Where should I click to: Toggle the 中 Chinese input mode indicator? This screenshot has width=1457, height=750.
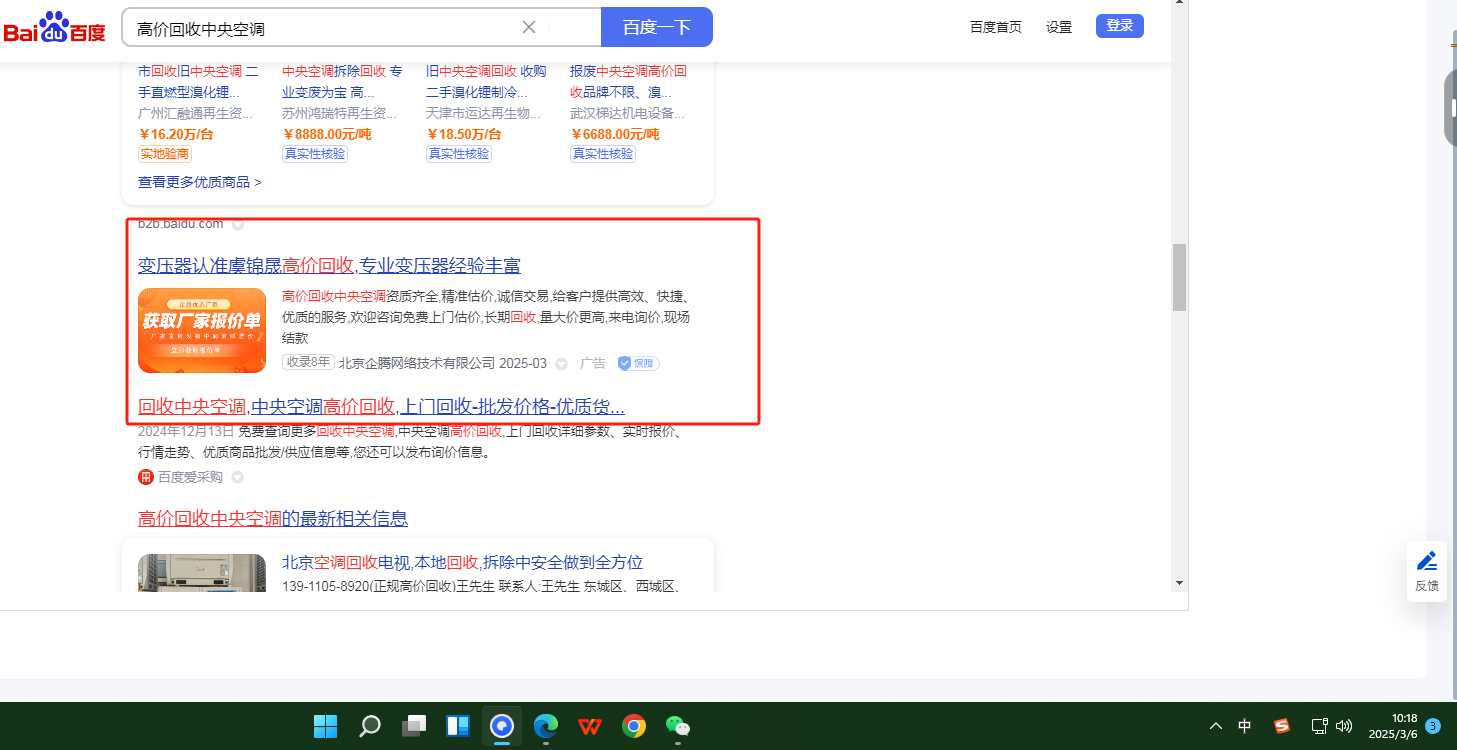(x=1245, y=726)
